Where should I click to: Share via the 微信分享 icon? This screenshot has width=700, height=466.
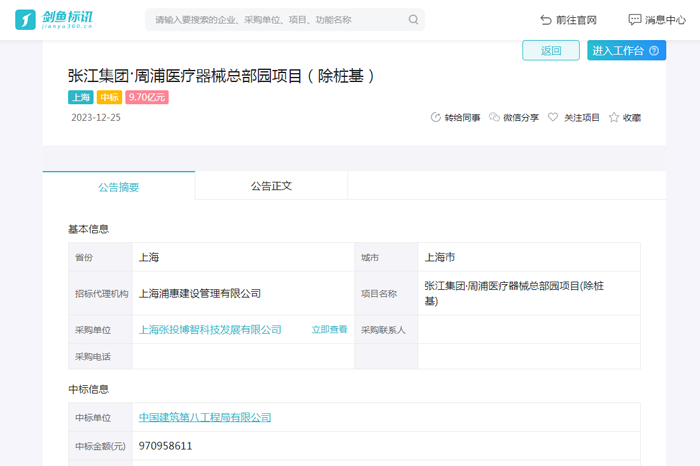(x=494, y=118)
